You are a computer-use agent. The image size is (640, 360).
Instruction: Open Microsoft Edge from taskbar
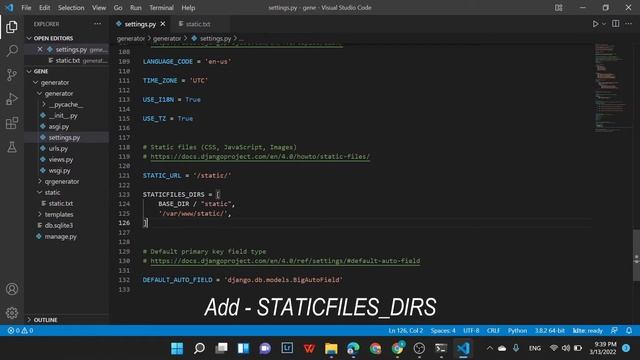point(353,348)
